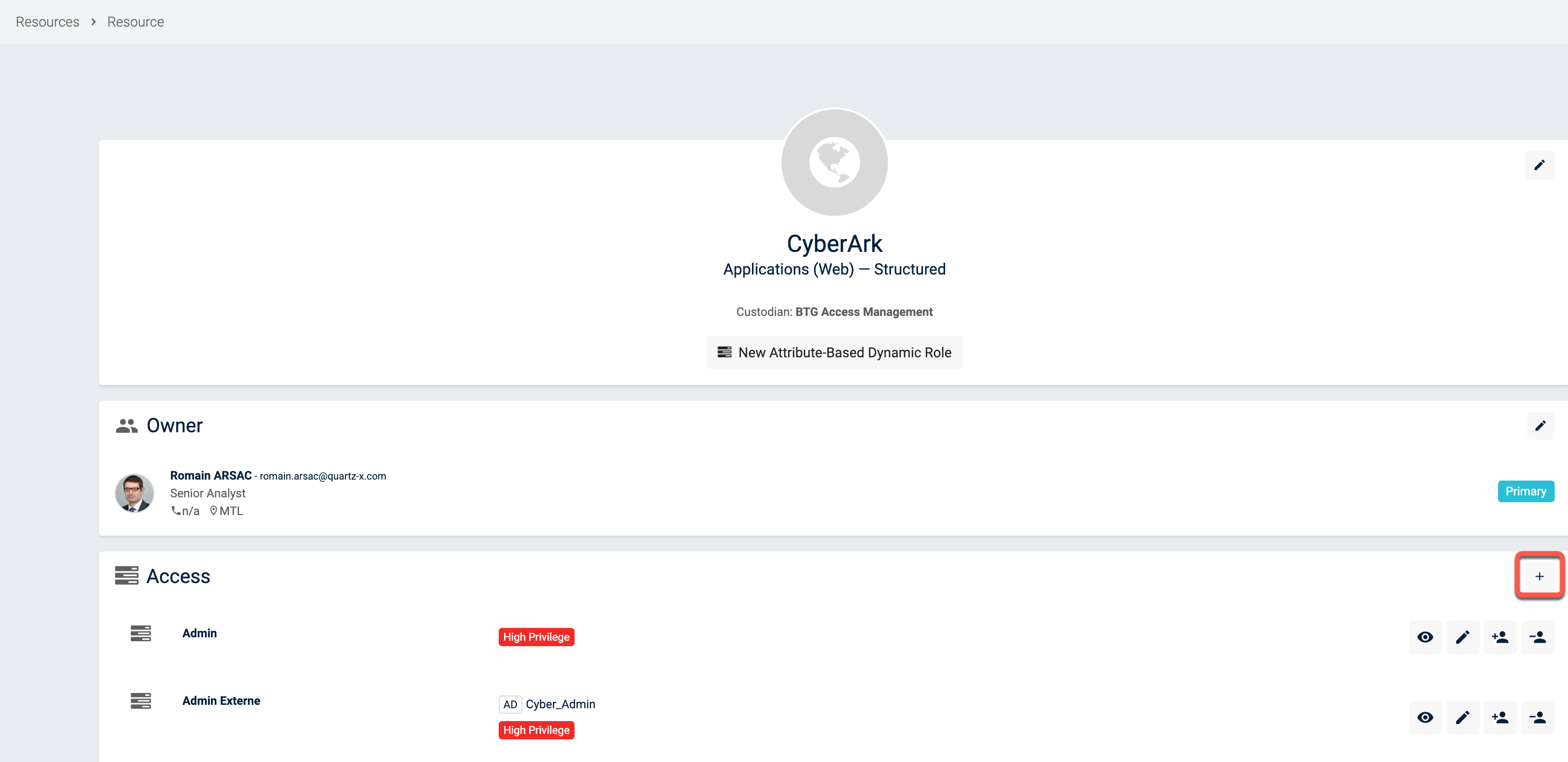Remove a member from Admin access
The width and height of the screenshot is (1568, 762).
(x=1537, y=637)
